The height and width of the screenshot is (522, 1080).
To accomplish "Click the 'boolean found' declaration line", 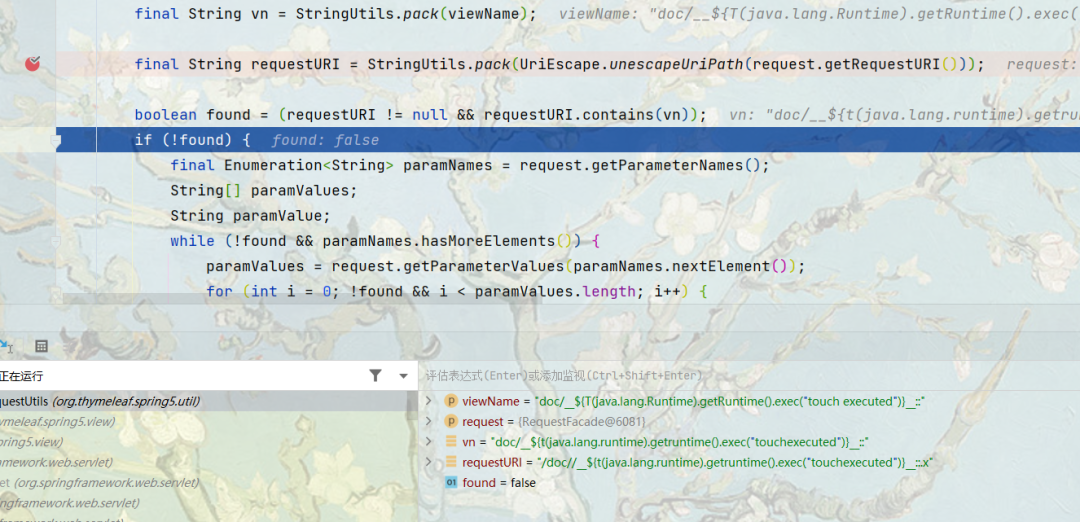I will [421, 115].
